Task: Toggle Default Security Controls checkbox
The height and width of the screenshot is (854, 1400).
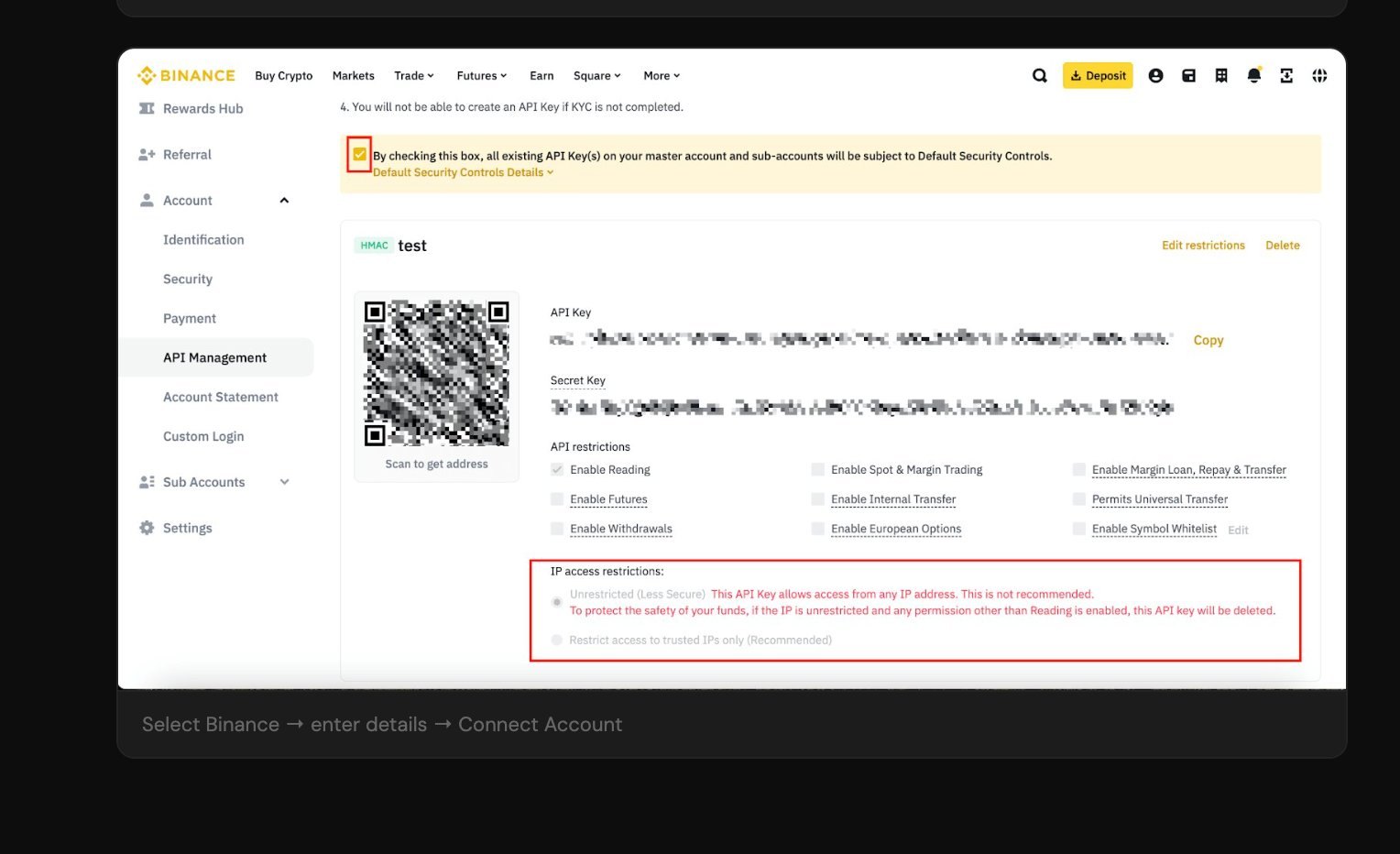Action: click(359, 154)
